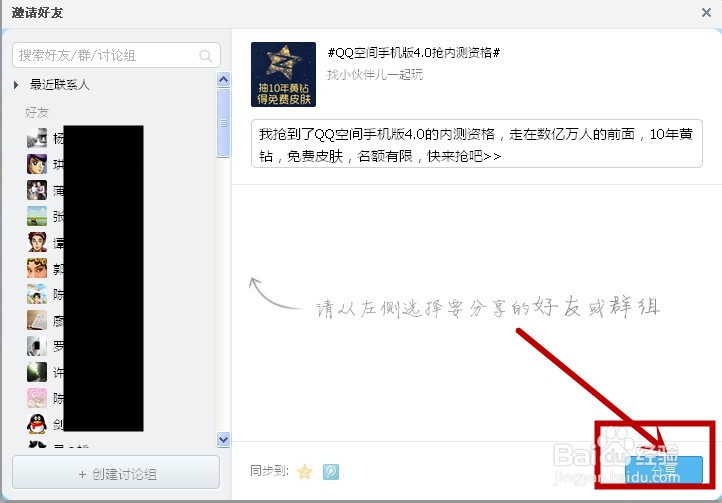722x503 pixels.
Task: Select friend avatar beginning with 张
Action: [37, 216]
